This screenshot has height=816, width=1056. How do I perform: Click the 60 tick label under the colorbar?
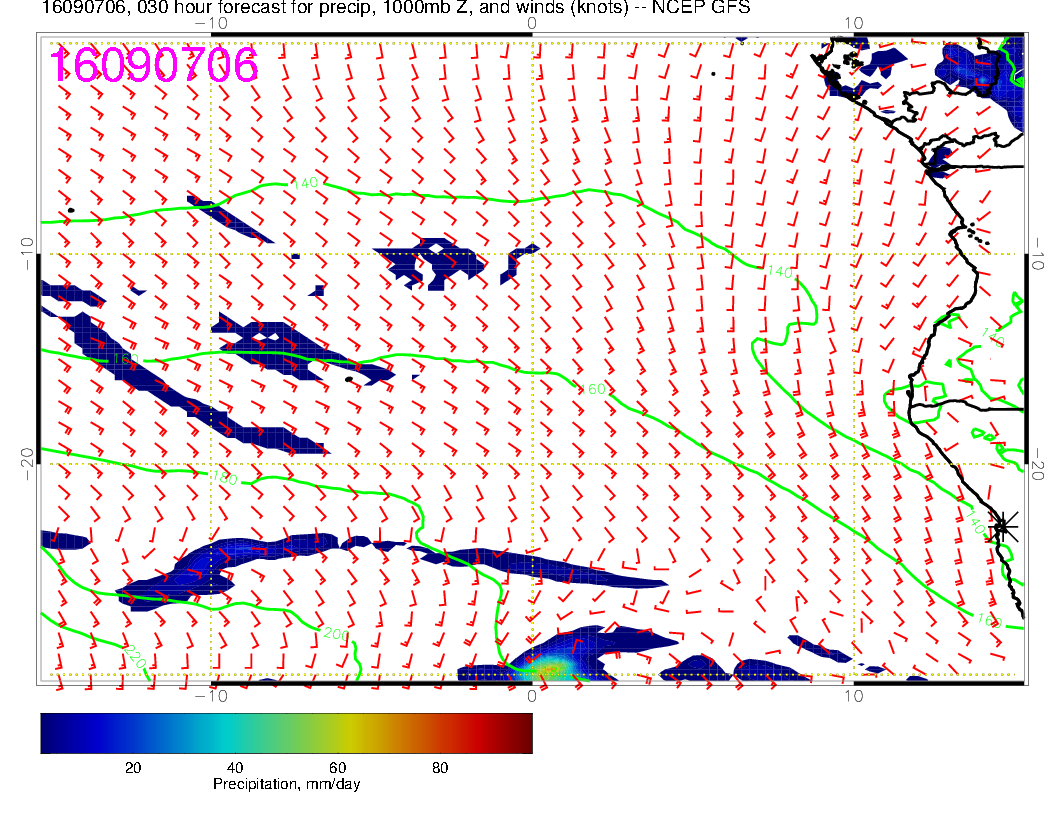337,768
